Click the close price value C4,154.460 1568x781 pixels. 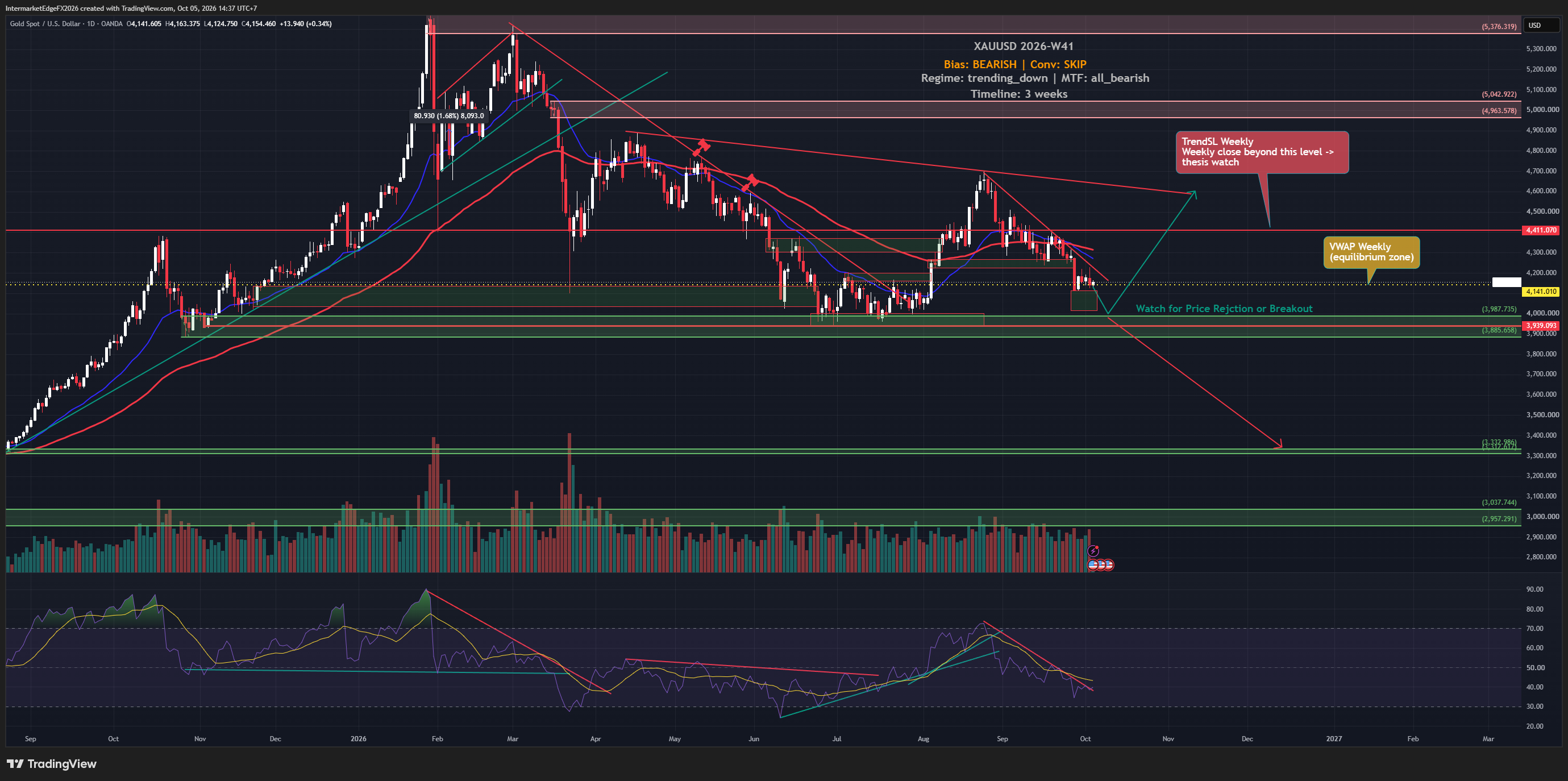point(259,24)
